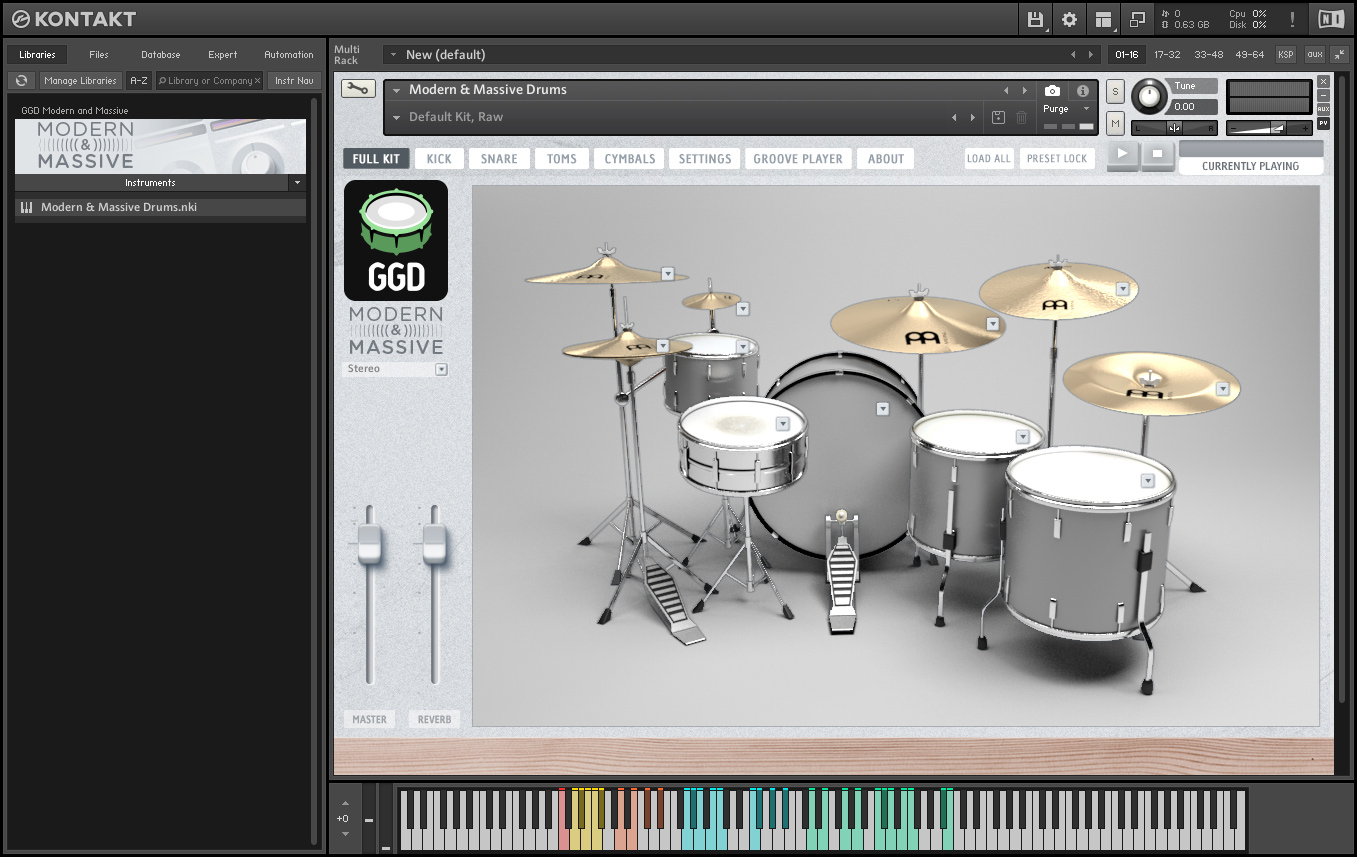Toggle the AUX sends button on instrument header
1357x857 pixels.
[1323, 109]
